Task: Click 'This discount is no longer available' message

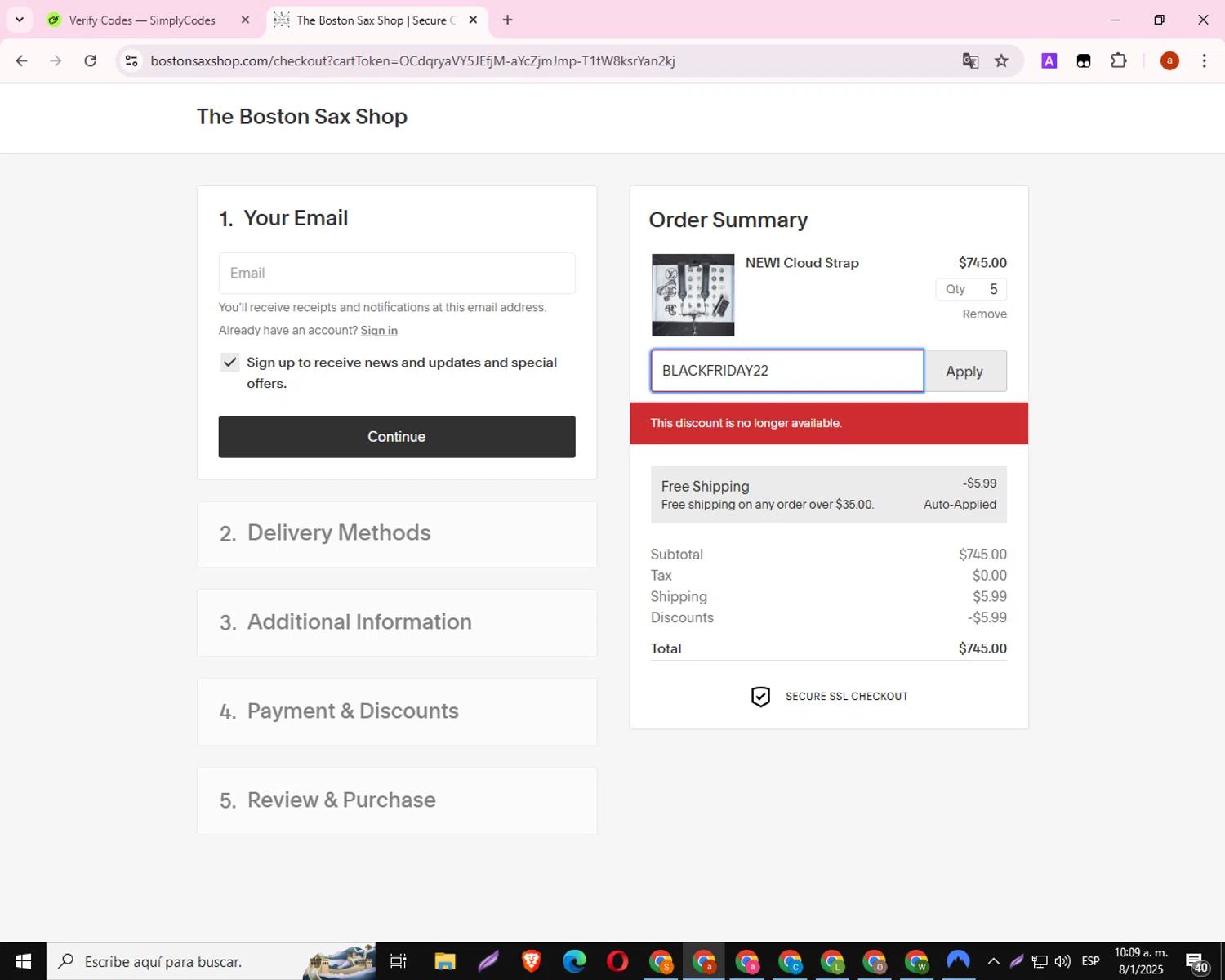Action: [746, 423]
